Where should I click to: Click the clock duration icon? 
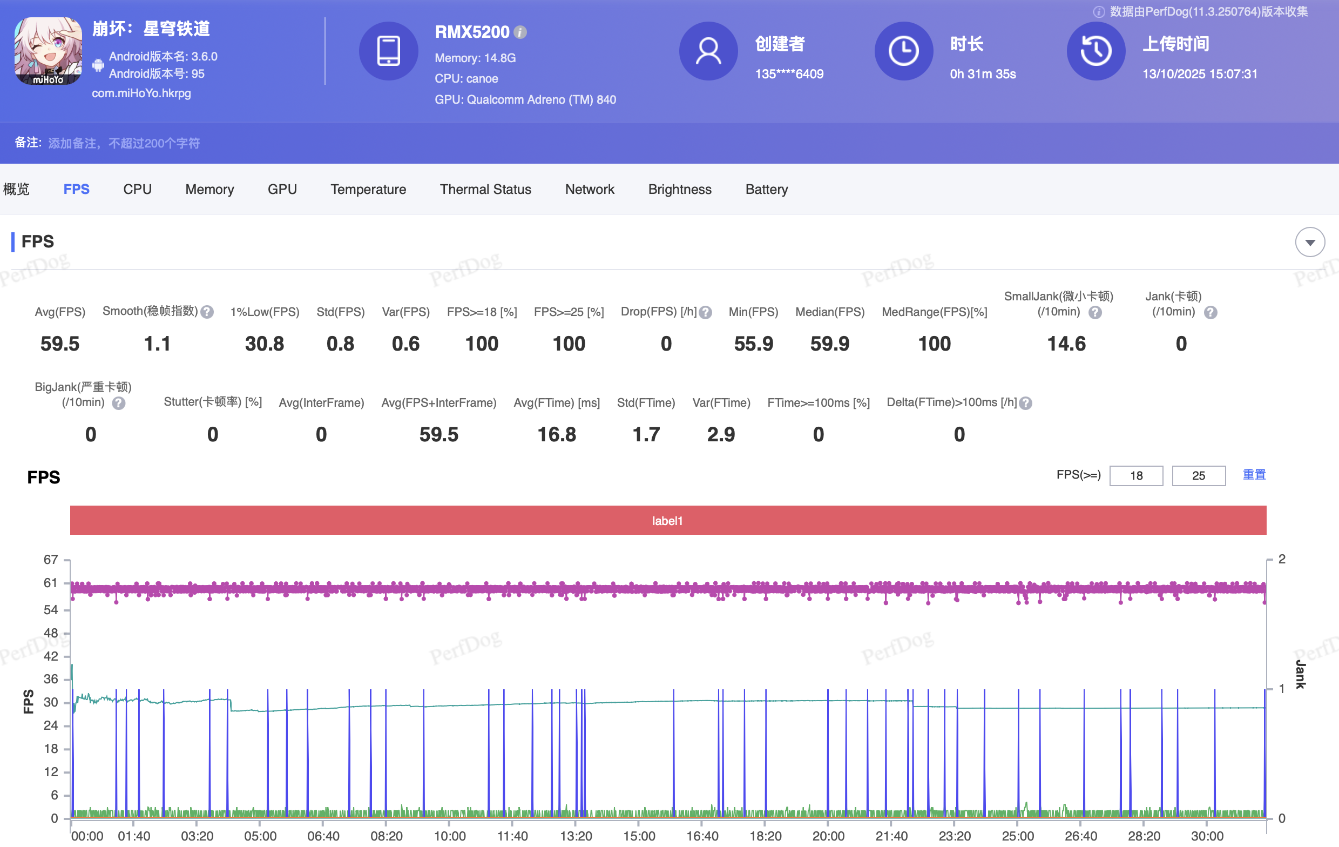point(903,51)
